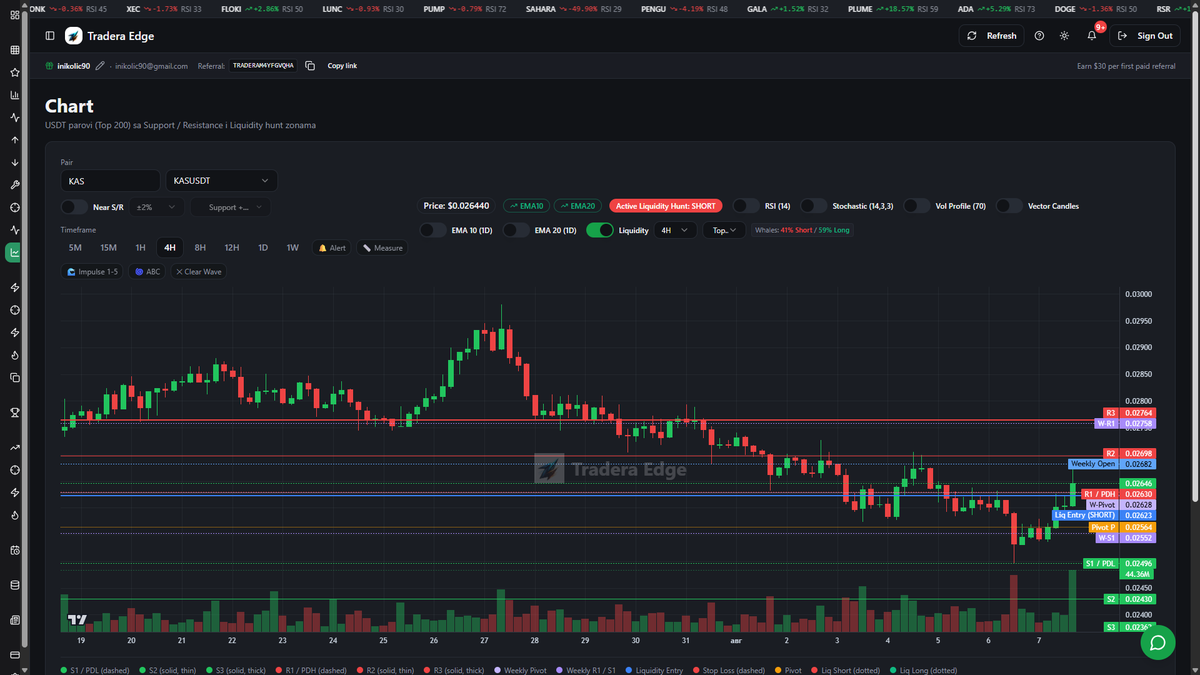
Task: Select the 1H timeframe
Action: point(141,247)
